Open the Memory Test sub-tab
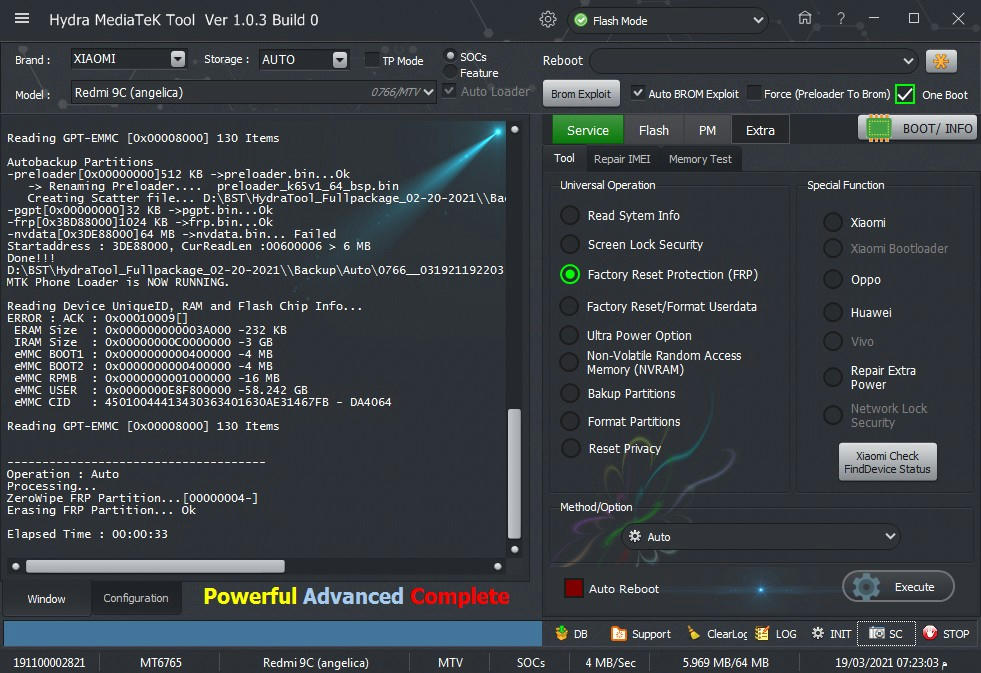981x673 pixels. coord(700,159)
